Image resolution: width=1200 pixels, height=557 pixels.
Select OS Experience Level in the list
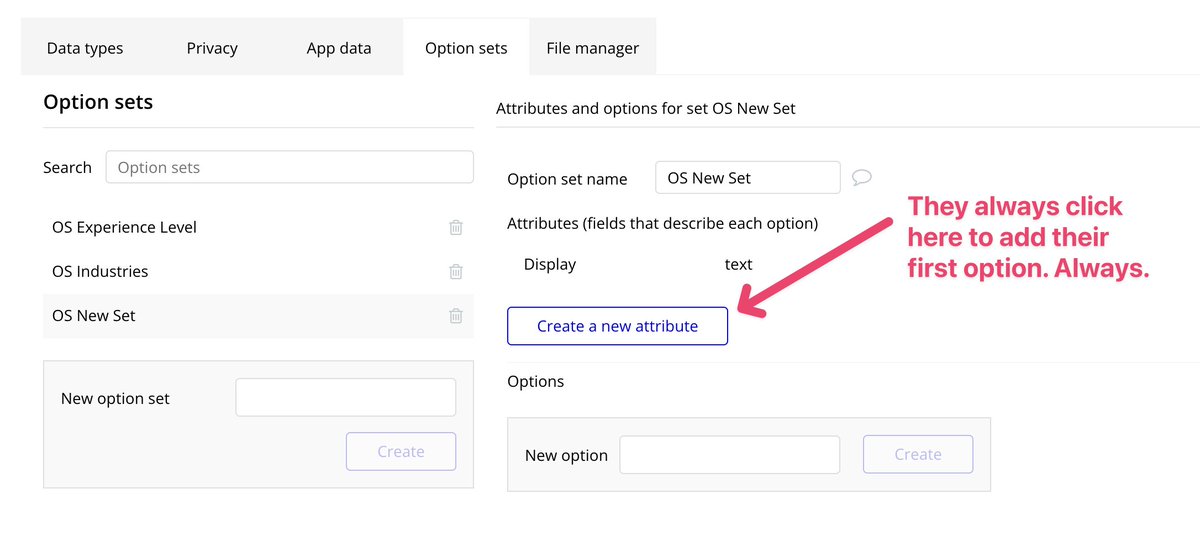point(258,227)
